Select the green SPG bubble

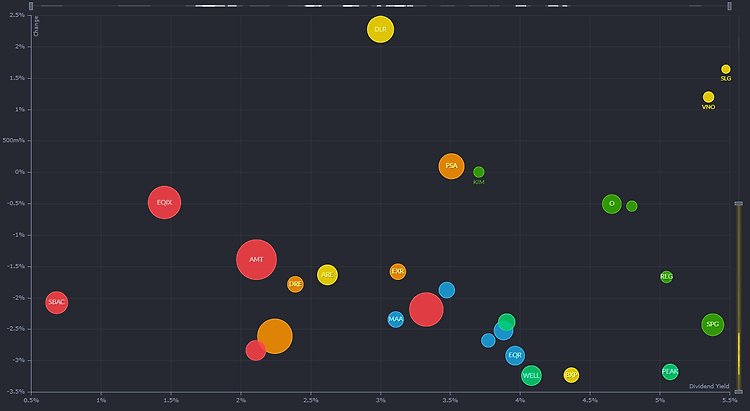click(713, 324)
